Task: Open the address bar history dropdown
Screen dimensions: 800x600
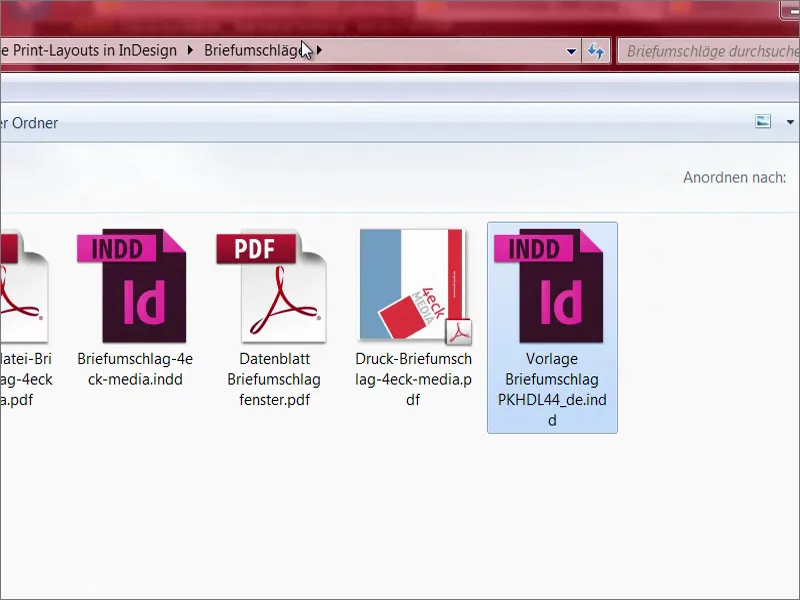Action: (571, 51)
